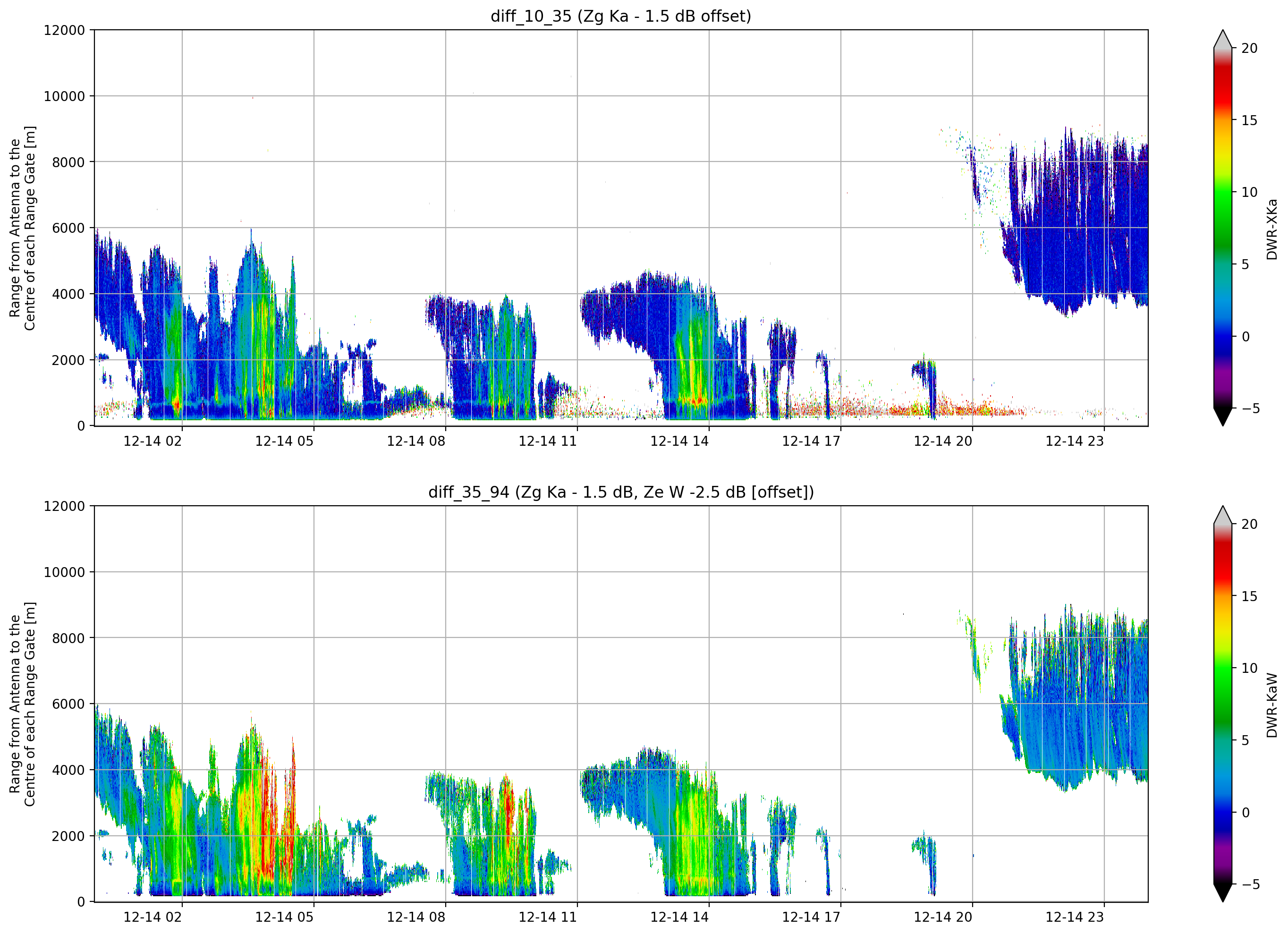Image resolution: width=1288 pixels, height=934 pixels.
Task: Click the 15 tick on DWR-KaW colorbar
Action: (x=1249, y=596)
